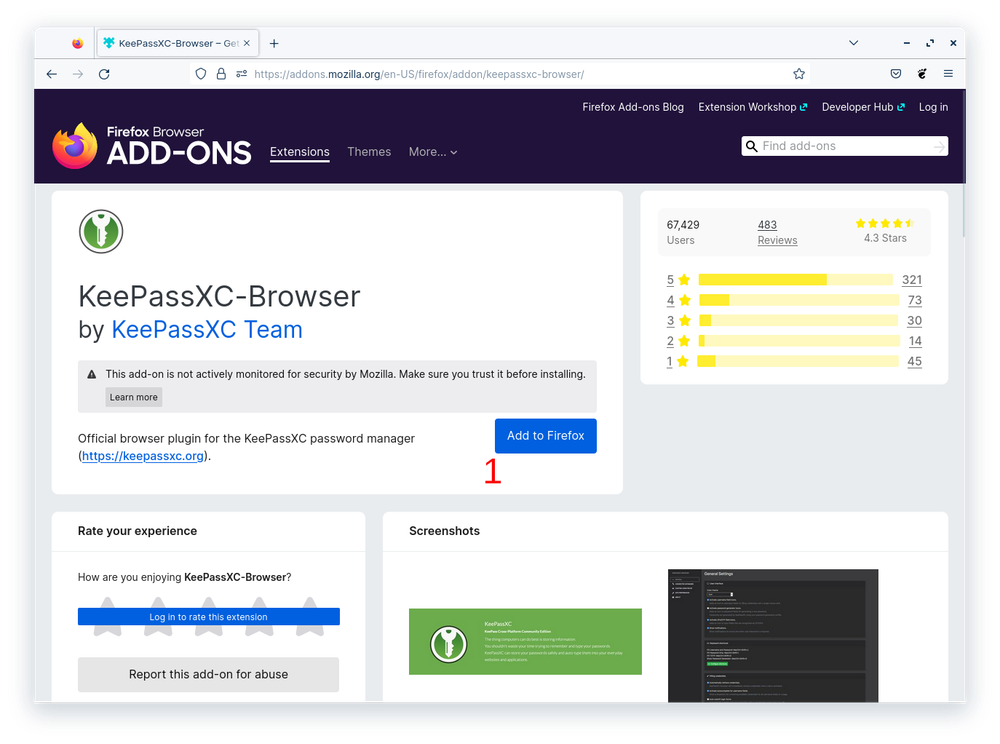Click the Firefox Browser Add-ons logo

pos(152,146)
